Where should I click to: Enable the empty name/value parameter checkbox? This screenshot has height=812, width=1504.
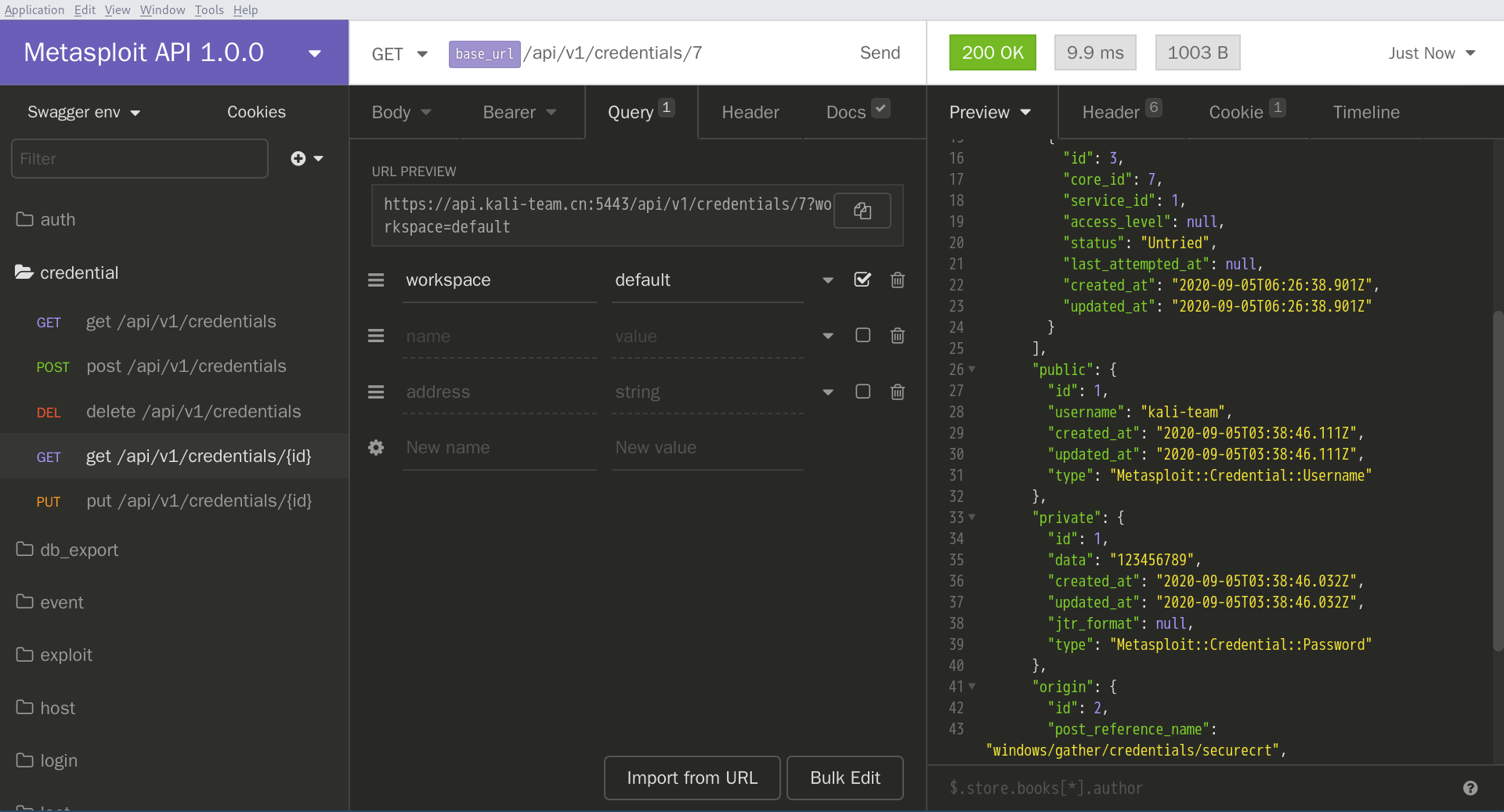(x=862, y=335)
